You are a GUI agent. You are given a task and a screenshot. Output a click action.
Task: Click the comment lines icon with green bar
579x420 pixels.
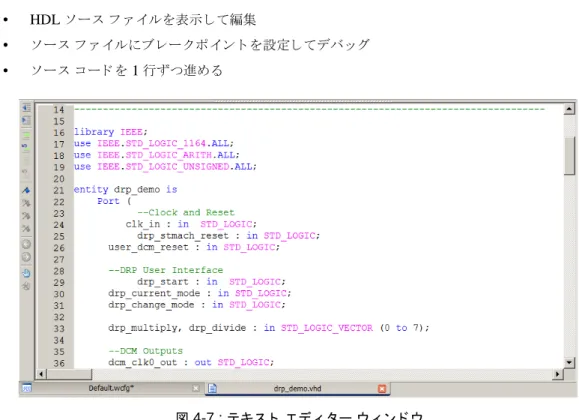pyautogui.click(x=26, y=136)
